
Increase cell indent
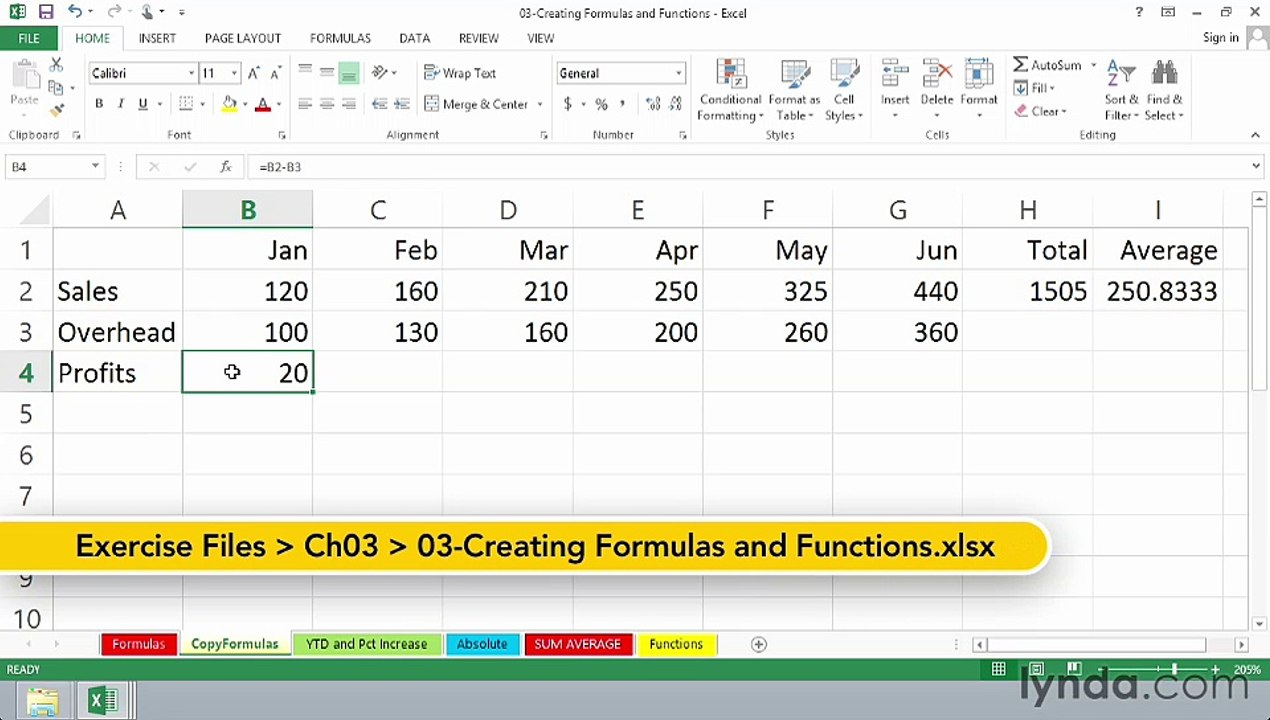pyautogui.click(x=400, y=104)
